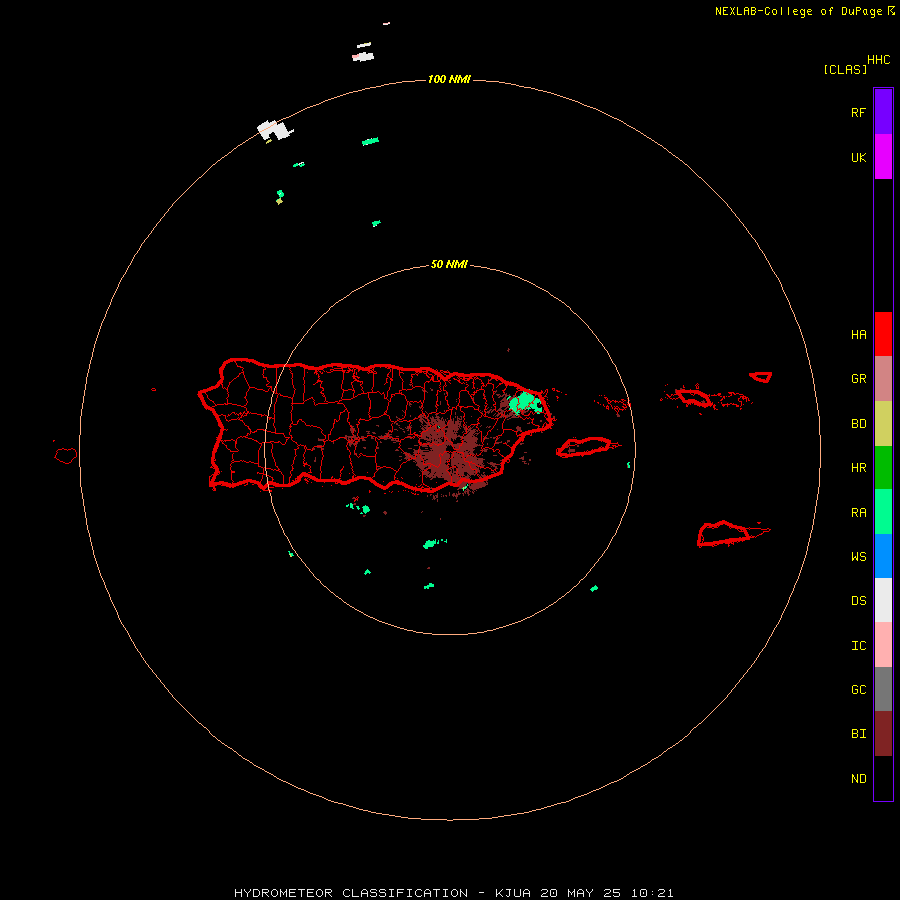The image size is (900, 900).
Task: Click the RA light green legend swatch
Action: click(883, 512)
